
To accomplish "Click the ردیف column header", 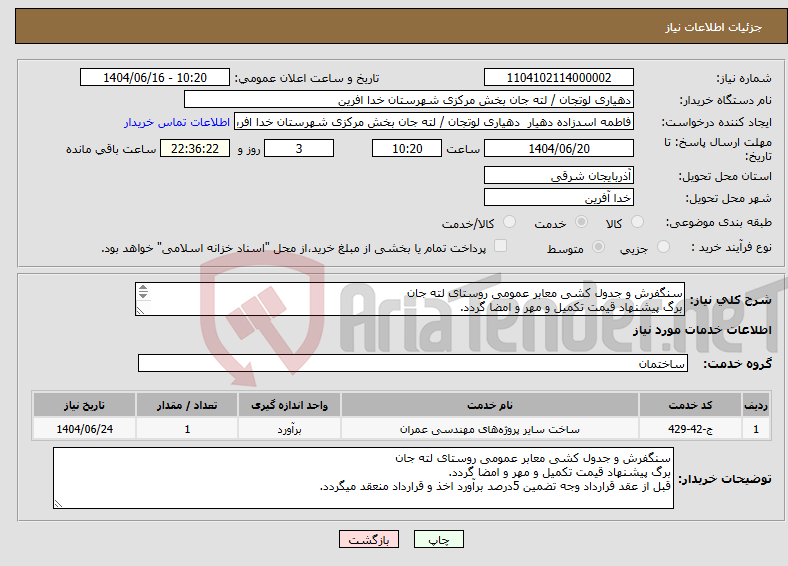I will pyautogui.click(x=756, y=405).
